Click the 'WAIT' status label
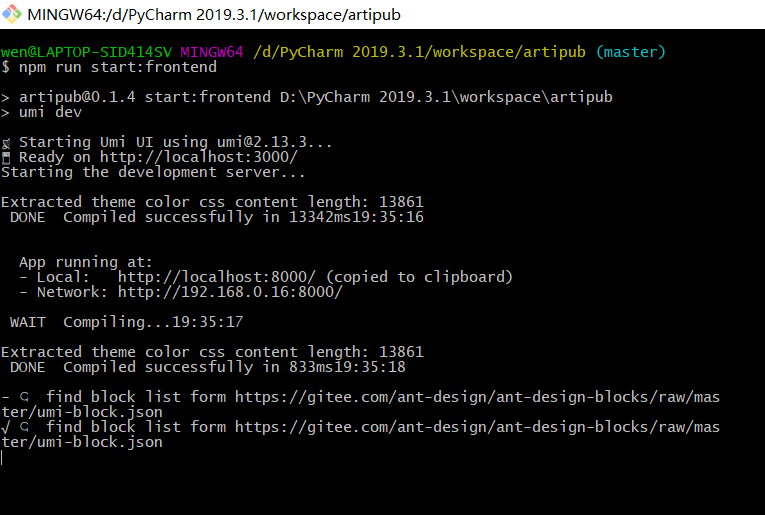Viewport: 765px width, 515px height. (28, 322)
